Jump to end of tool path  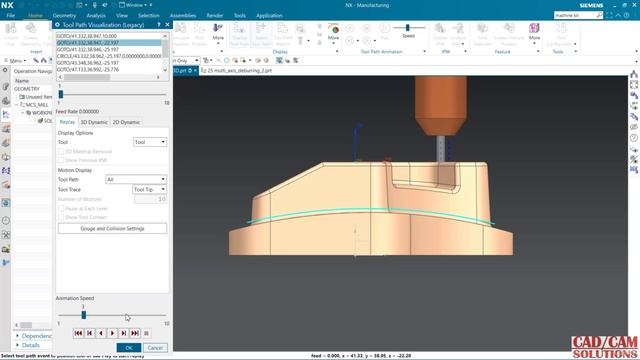tap(135, 333)
